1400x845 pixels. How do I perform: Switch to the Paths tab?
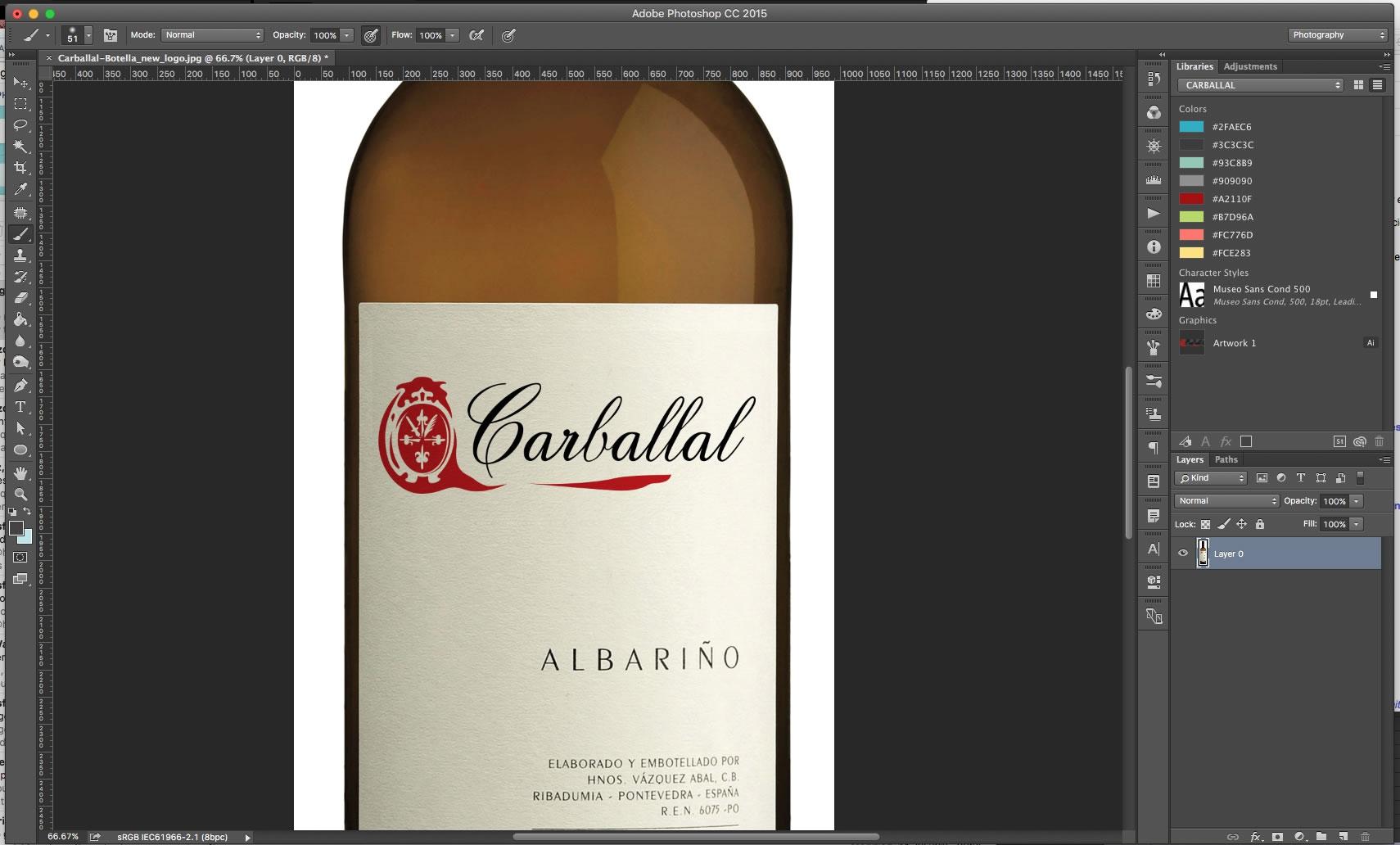[x=1226, y=459]
